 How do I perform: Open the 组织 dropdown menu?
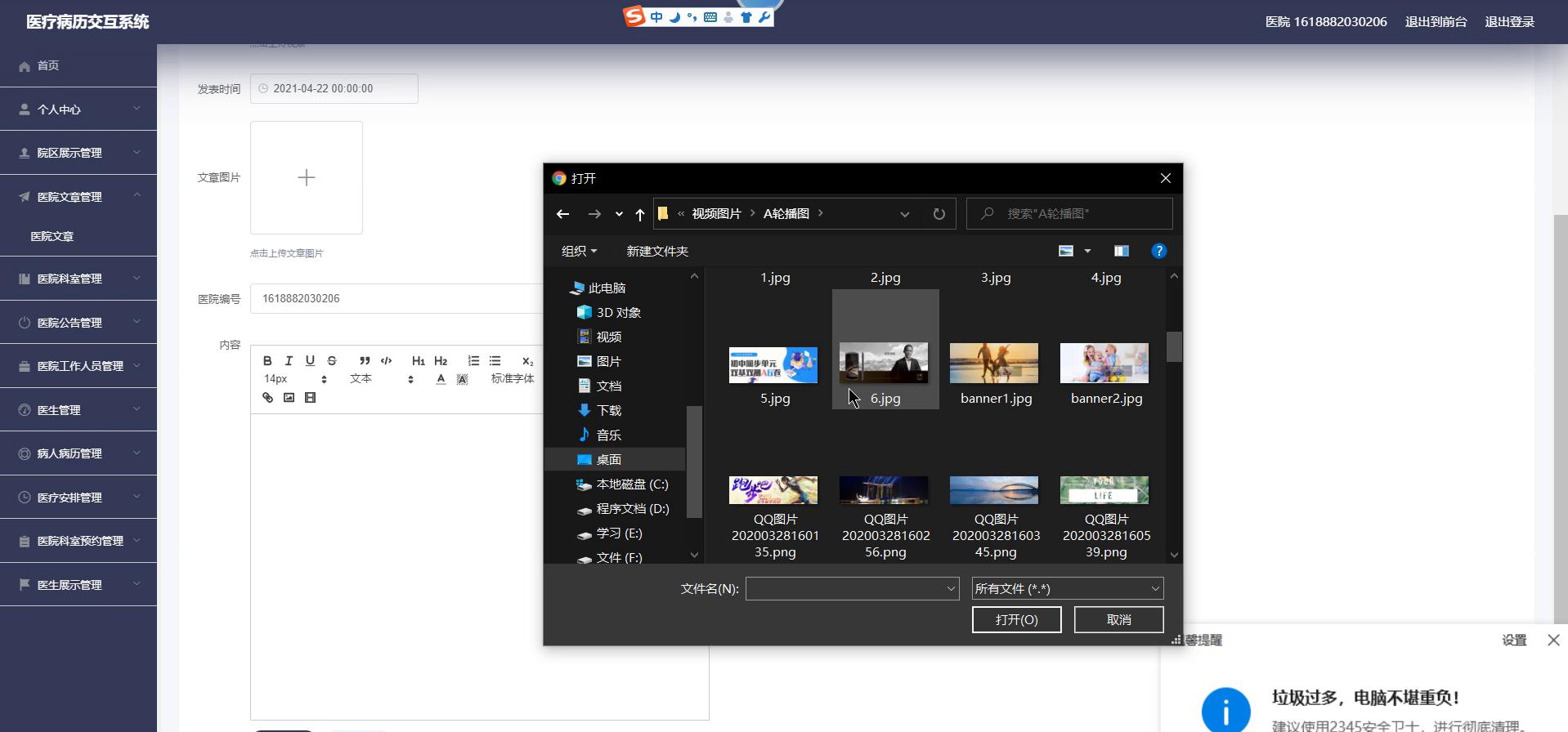pos(579,251)
